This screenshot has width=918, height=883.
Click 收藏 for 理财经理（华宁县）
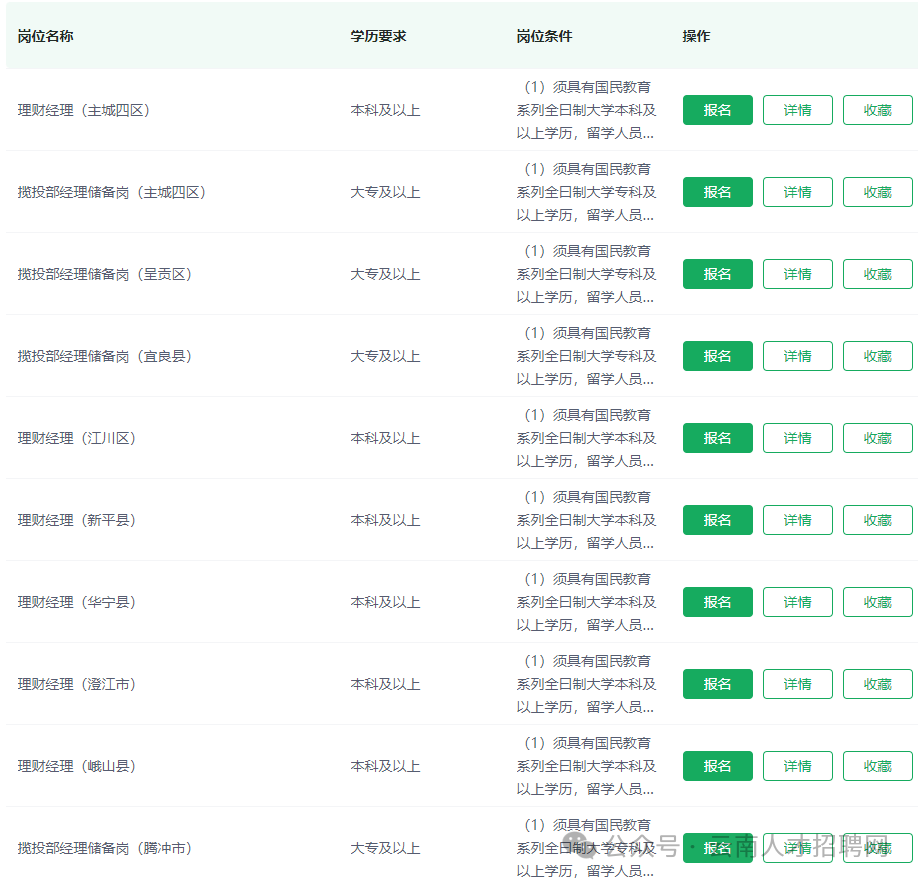878,602
